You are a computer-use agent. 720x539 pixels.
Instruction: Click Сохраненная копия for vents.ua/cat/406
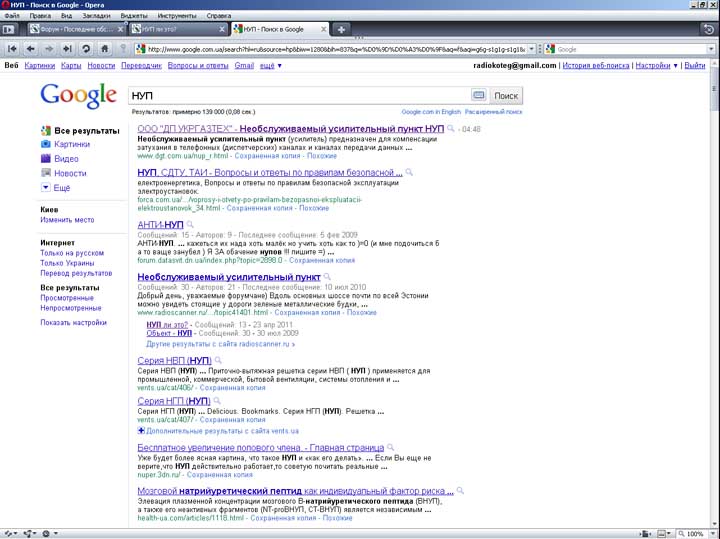click(232, 387)
